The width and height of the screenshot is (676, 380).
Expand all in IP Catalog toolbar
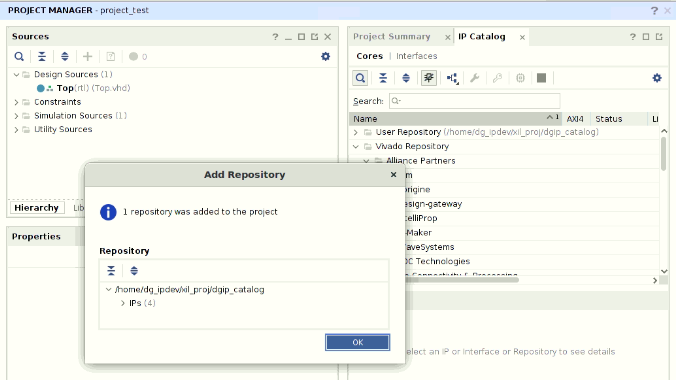point(406,78)
